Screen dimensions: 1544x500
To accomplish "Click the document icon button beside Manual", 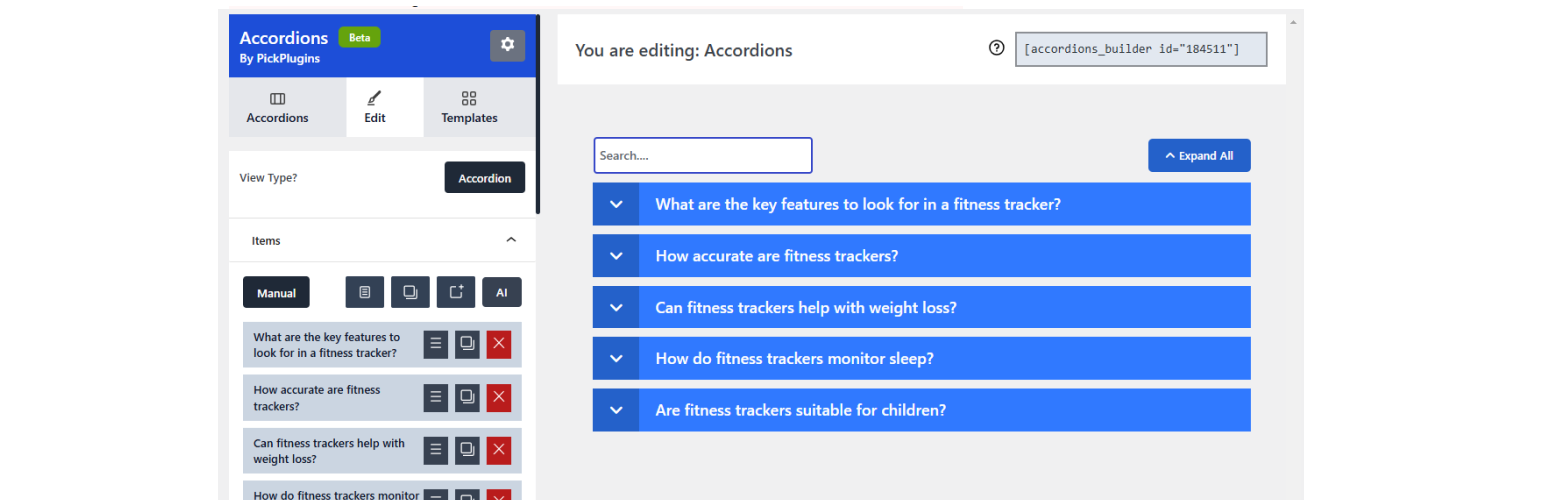I will click(x=365, y=292).
